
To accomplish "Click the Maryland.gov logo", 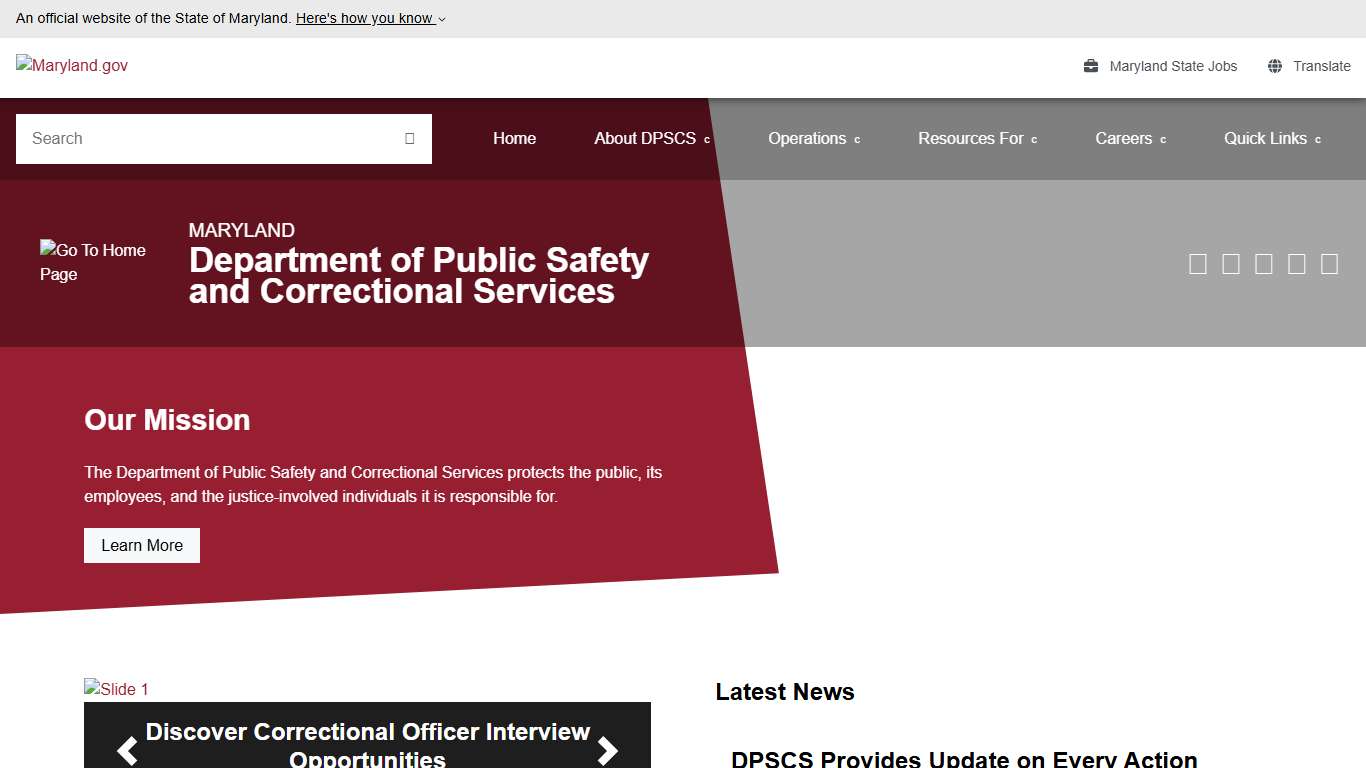I will (x=71, y=66).
